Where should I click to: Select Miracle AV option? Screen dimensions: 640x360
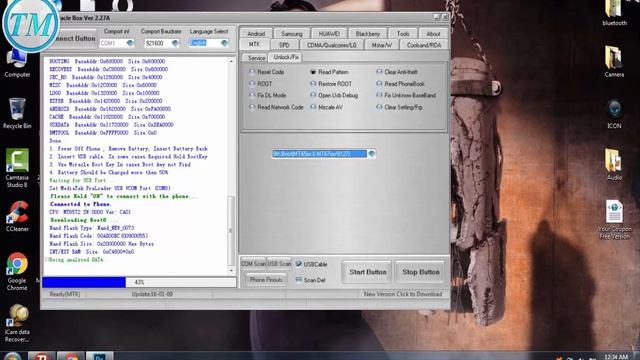click(313, 107)
